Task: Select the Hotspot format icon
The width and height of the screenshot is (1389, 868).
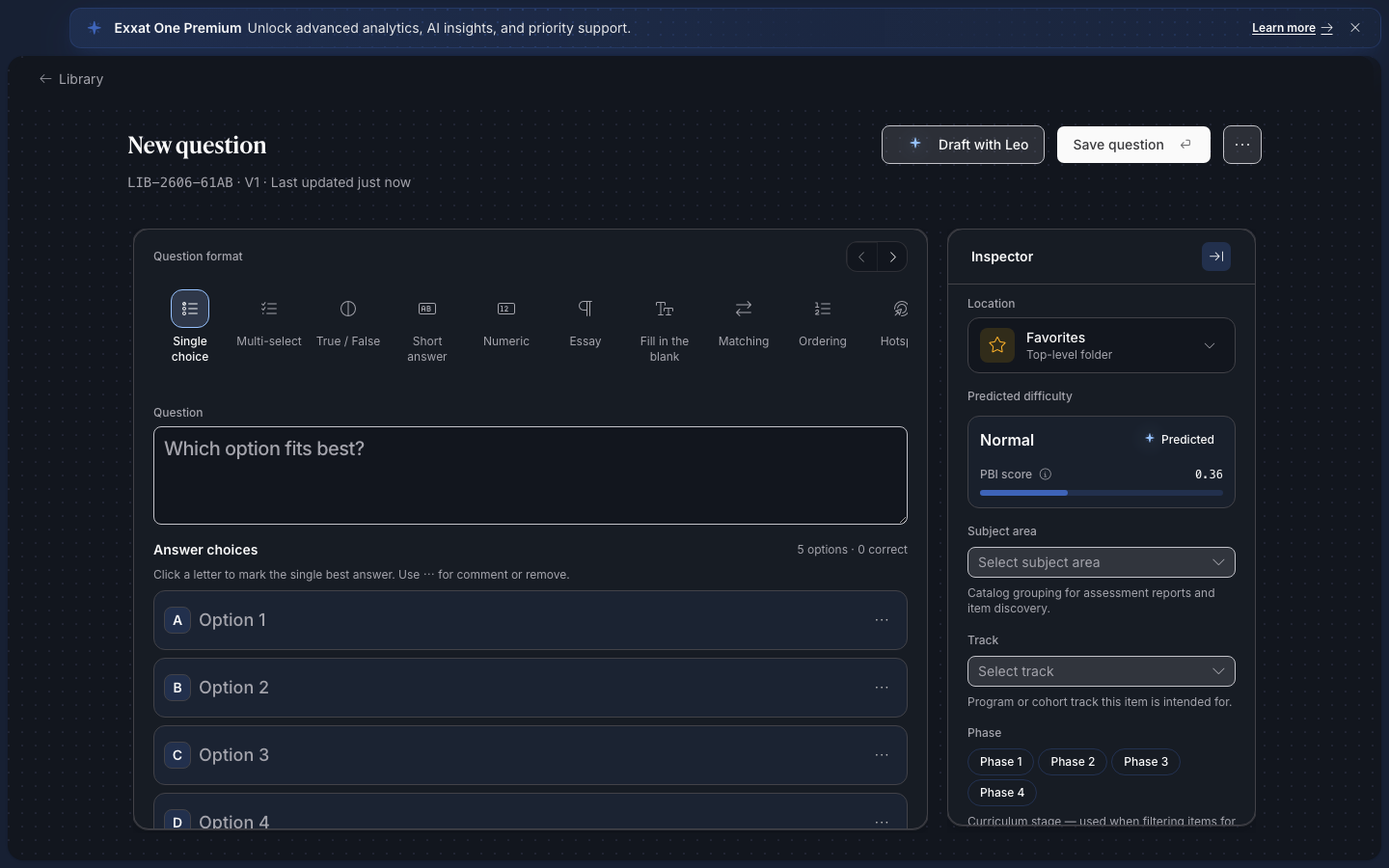Action: pyautogui.click(x=900, y=309)
